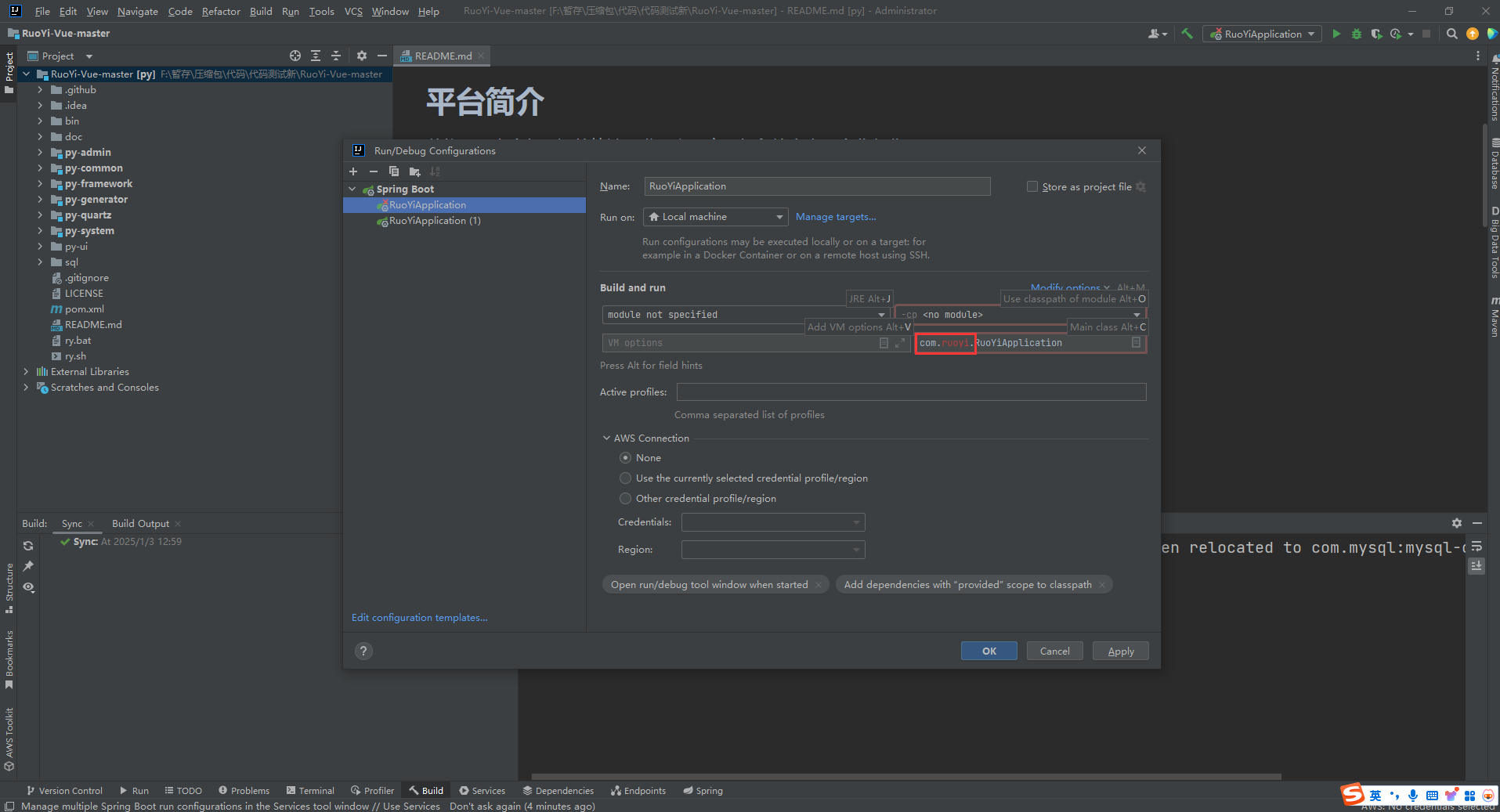Open Services tool window tab
The width and height of the screenshot is (1500, 812).
pyautogui.click(x=482, y=791)
